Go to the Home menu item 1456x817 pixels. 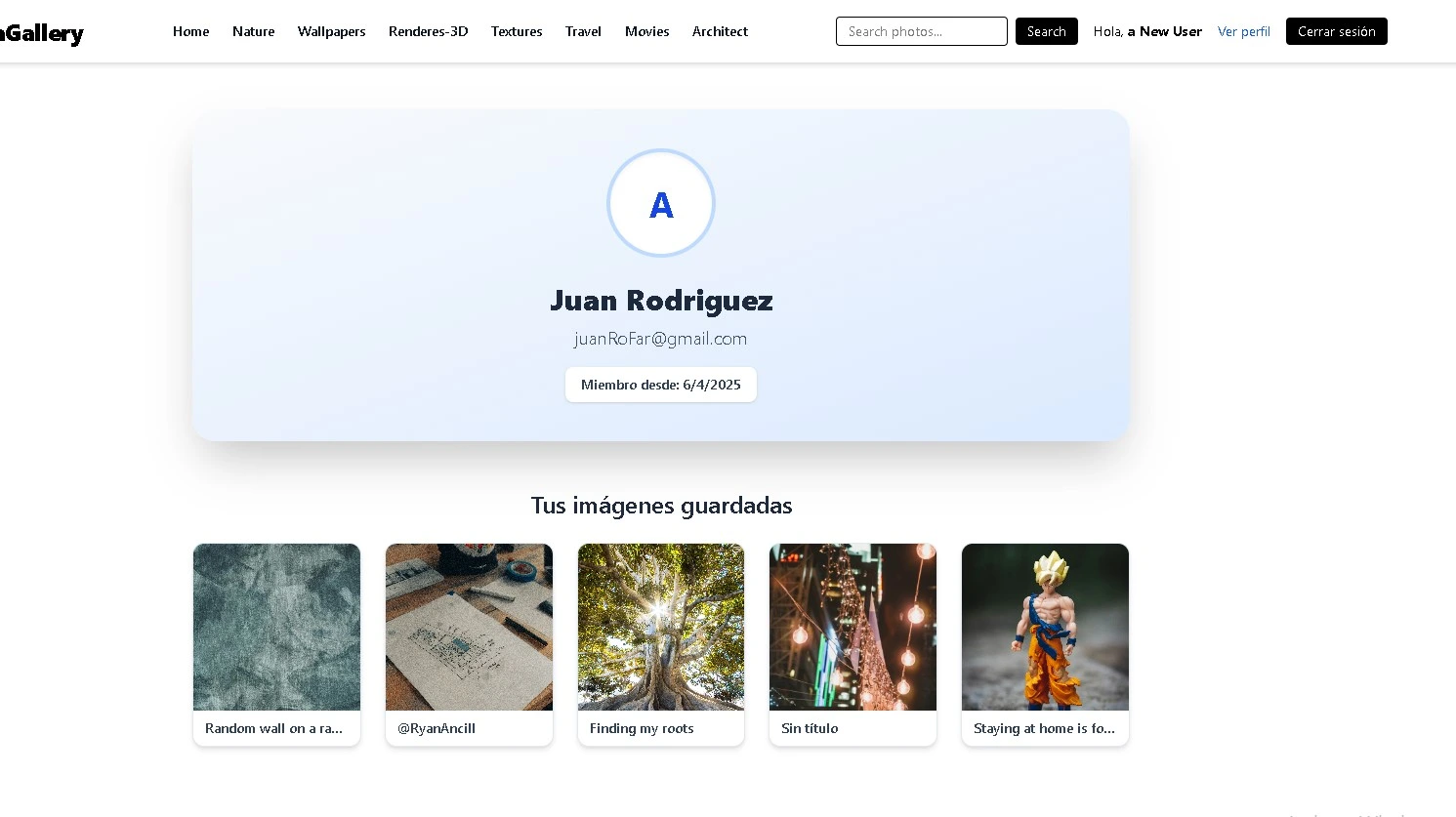click(190, 31)
